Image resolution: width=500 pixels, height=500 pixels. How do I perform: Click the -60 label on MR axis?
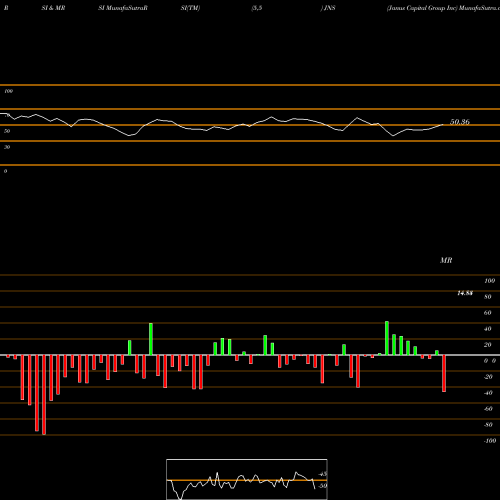[x=488, y=409]
